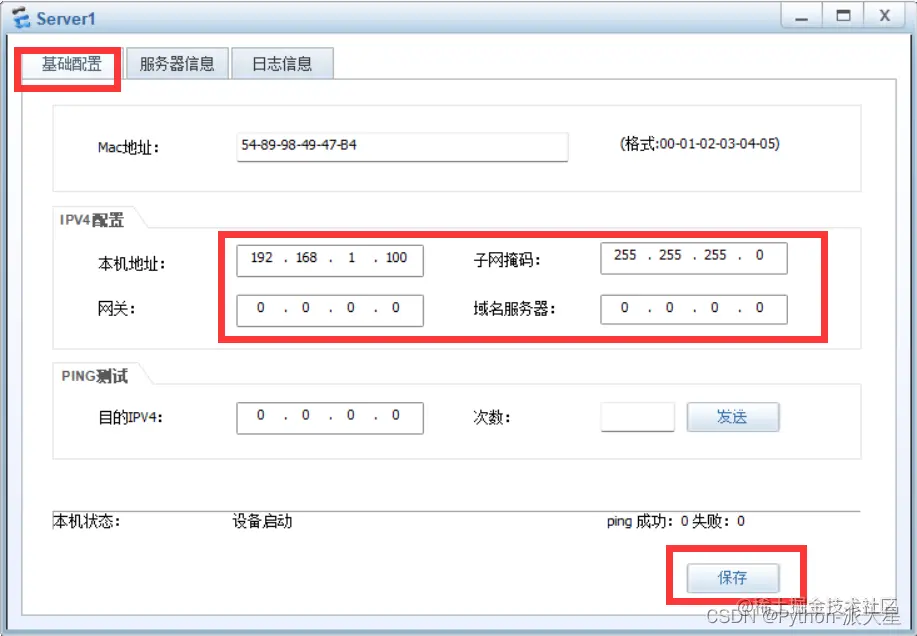Click the 发送 button
This screenshot has width=917, height=636.
pos(733,417)
